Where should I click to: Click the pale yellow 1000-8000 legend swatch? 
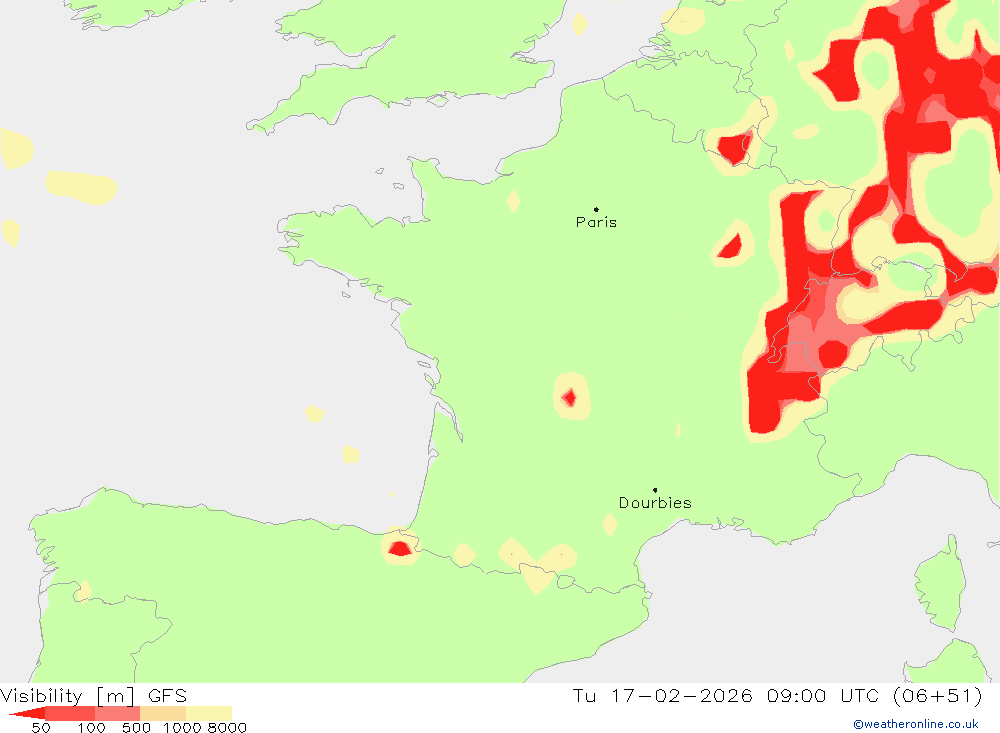pos(209,713)
